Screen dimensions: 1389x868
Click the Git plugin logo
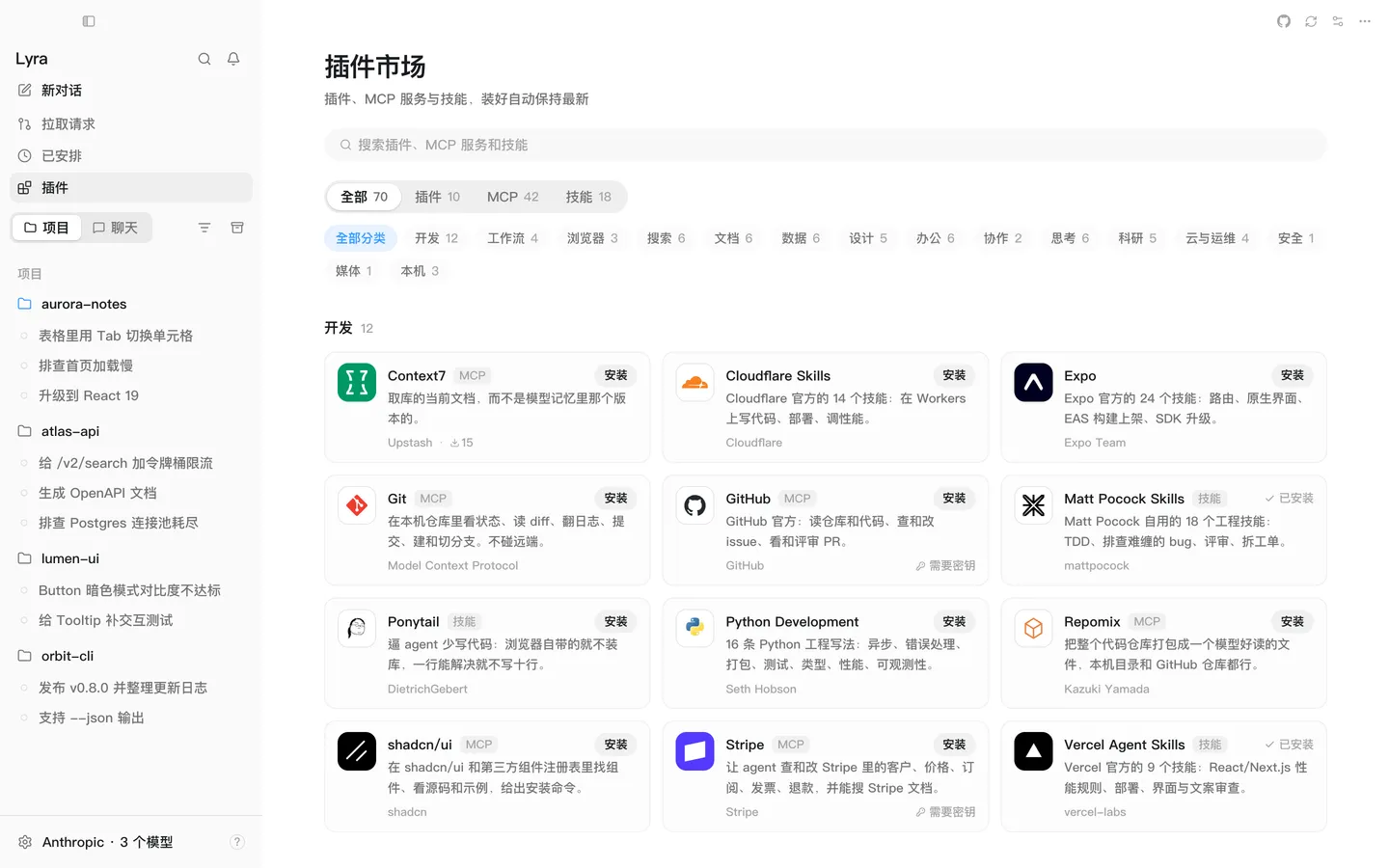click(357, 505)
